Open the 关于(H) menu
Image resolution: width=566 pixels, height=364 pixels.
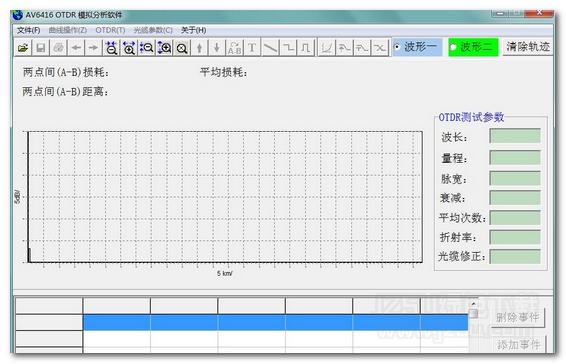193,30
